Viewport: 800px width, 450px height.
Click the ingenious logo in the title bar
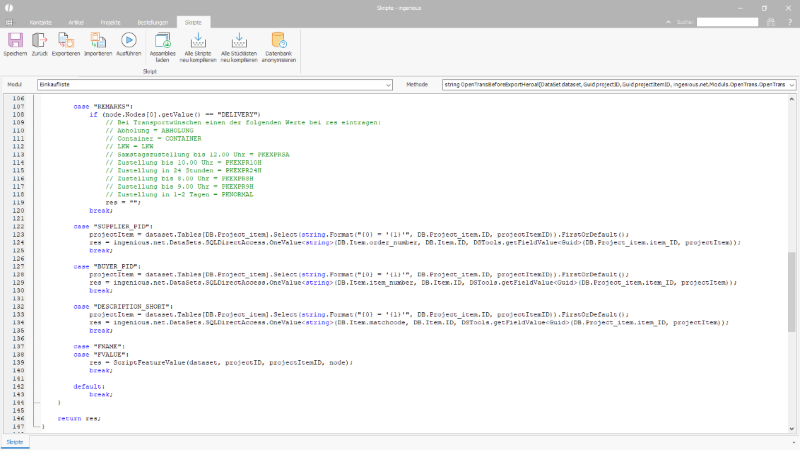coord(9,8)
